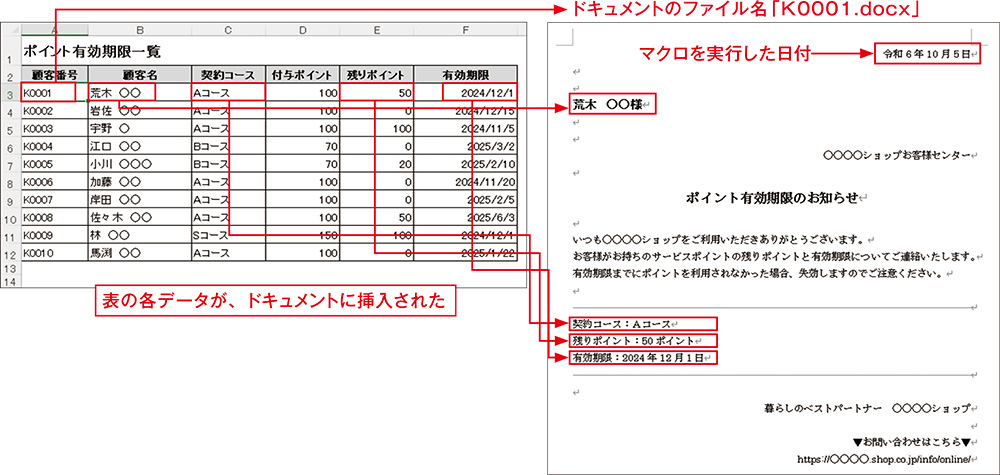Select cell K0004 customer number
Image resolution: width=1000 pixels, height=475 pixels.
55,147
